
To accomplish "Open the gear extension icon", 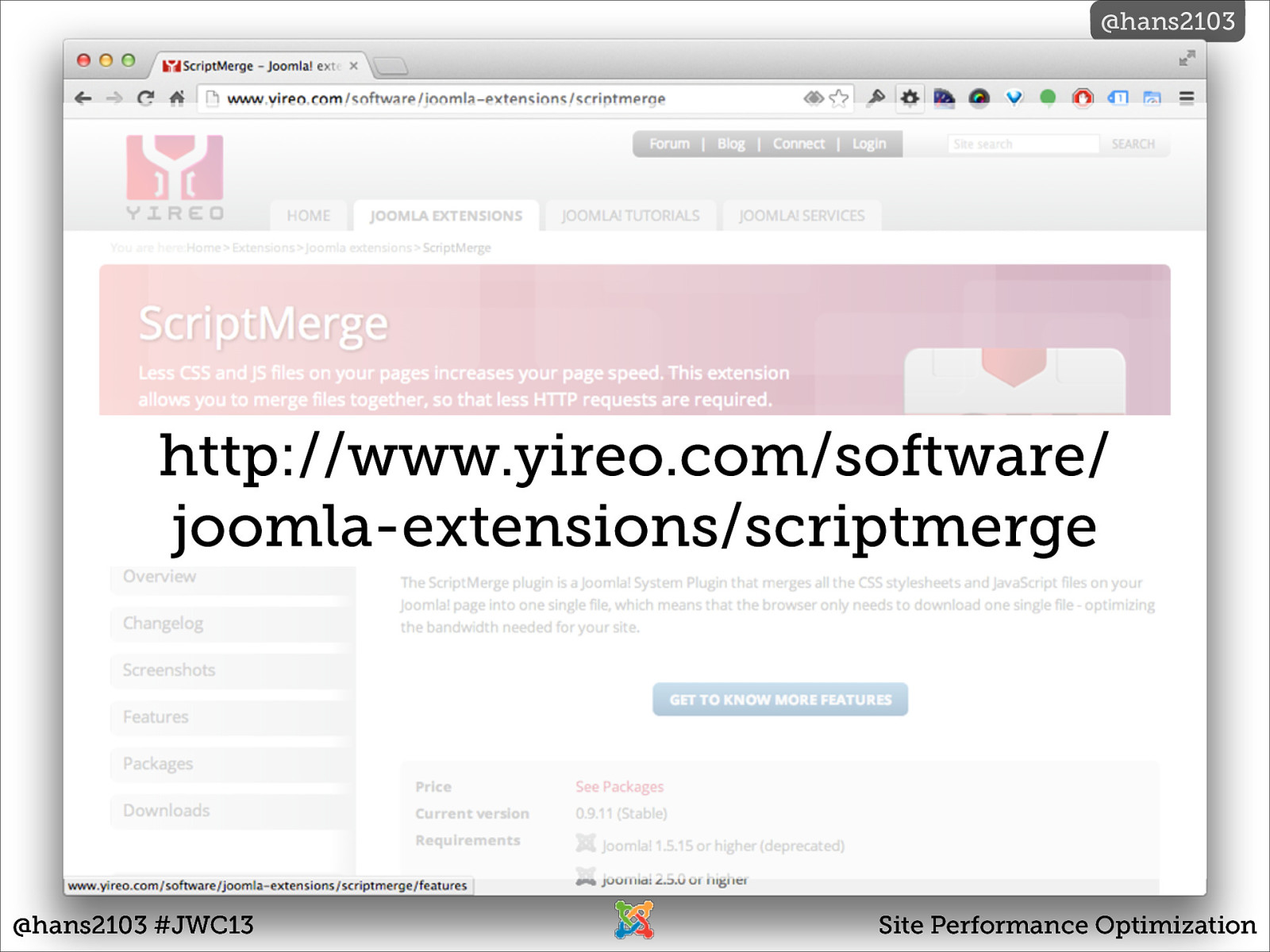I will [910, 98].
